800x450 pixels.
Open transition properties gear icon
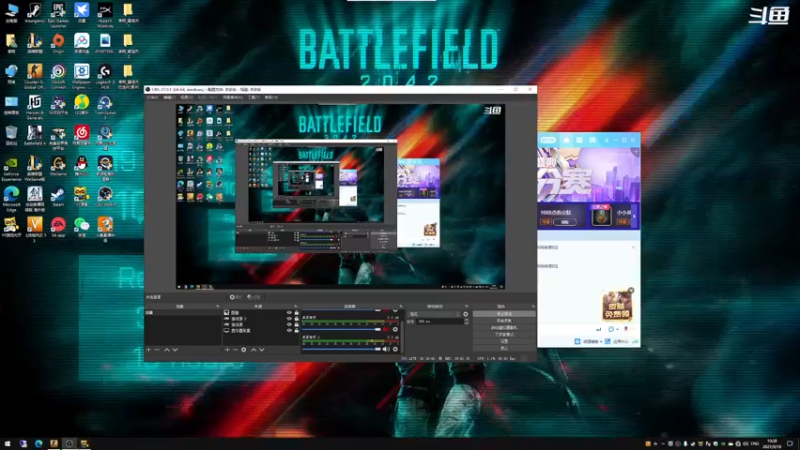pos(466,314)
